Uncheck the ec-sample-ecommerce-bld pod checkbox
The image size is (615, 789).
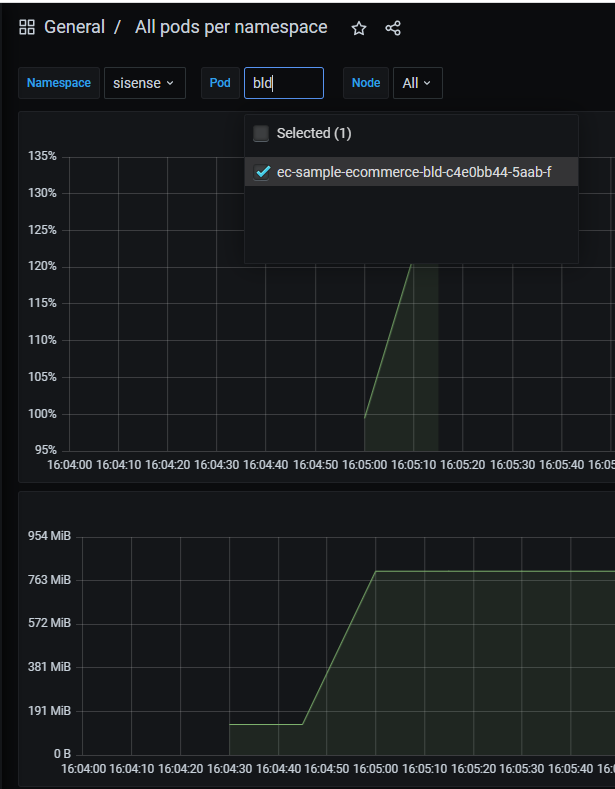pyautogui.click(x=262, y=172)
